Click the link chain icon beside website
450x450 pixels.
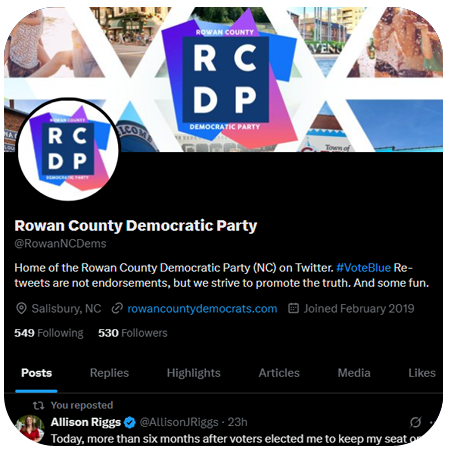click(117, 308)
